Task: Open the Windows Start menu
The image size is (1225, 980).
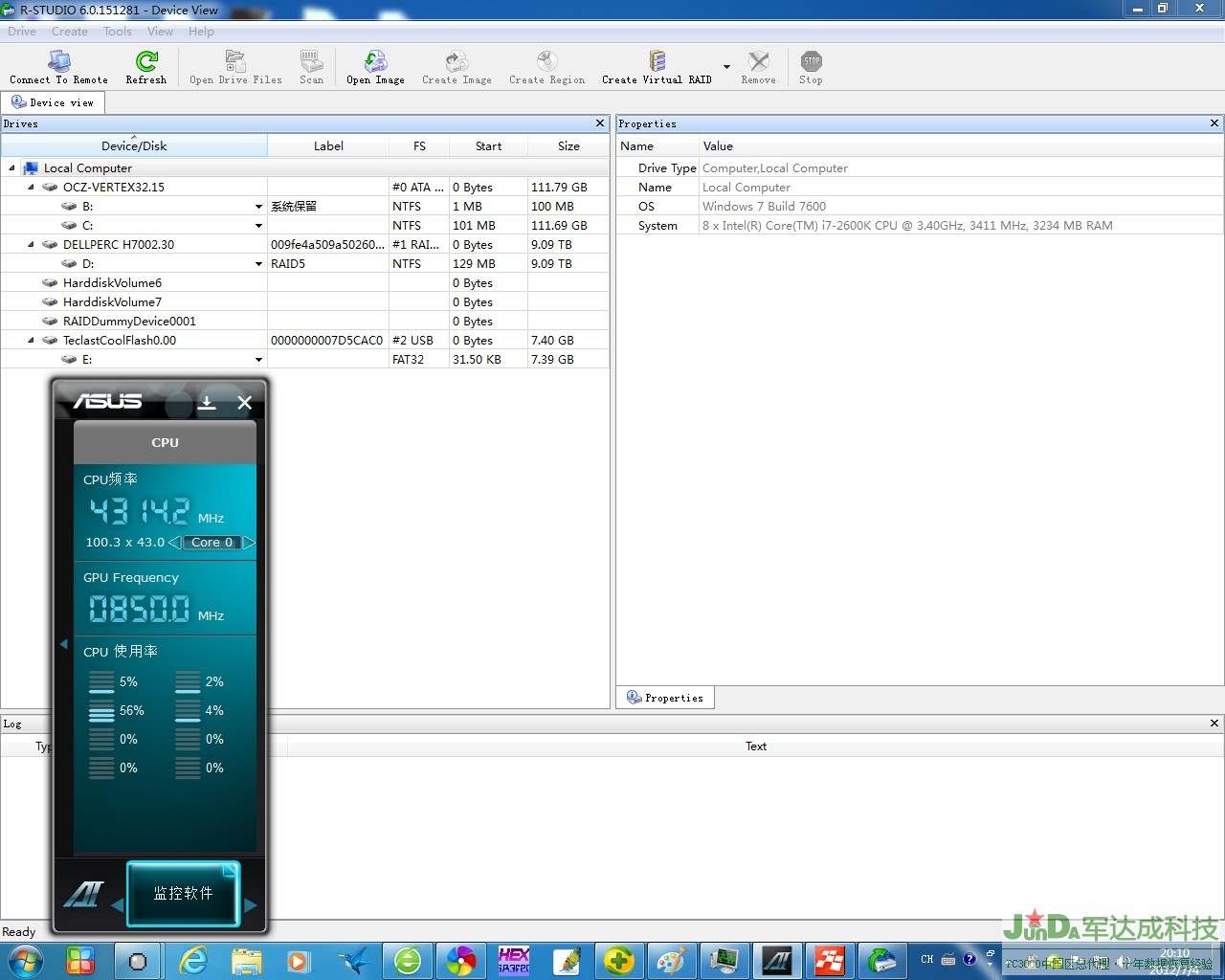Action: [24, 960]
